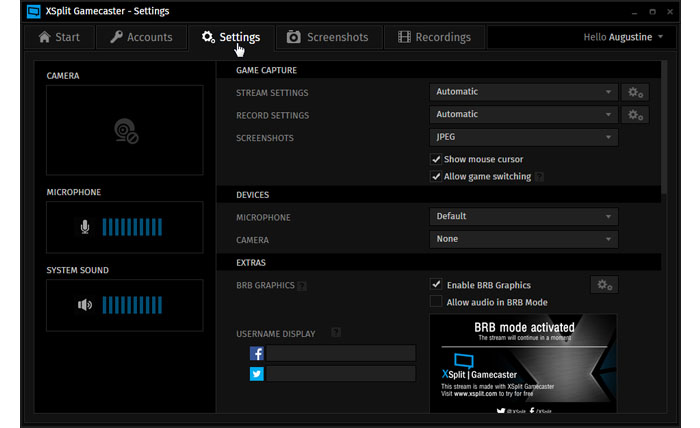
Task: Open stream settings gear button
Action: coord(635,92)
